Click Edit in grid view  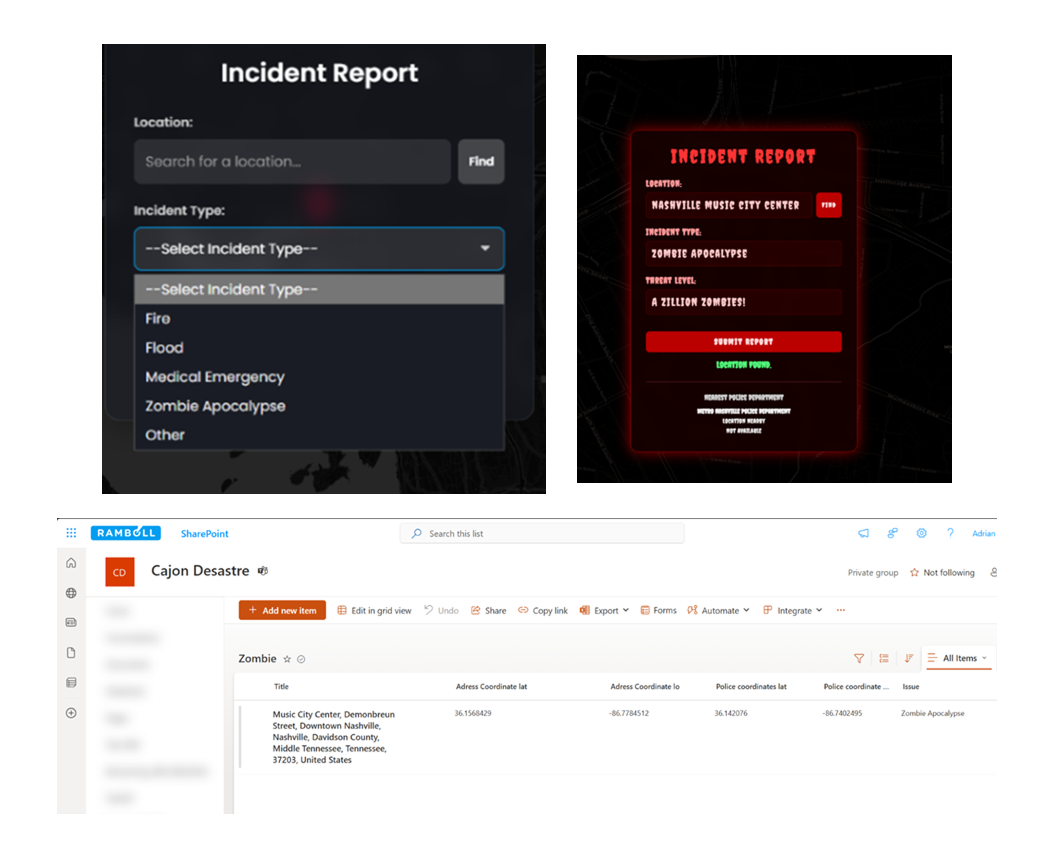[x=374, y=611]
